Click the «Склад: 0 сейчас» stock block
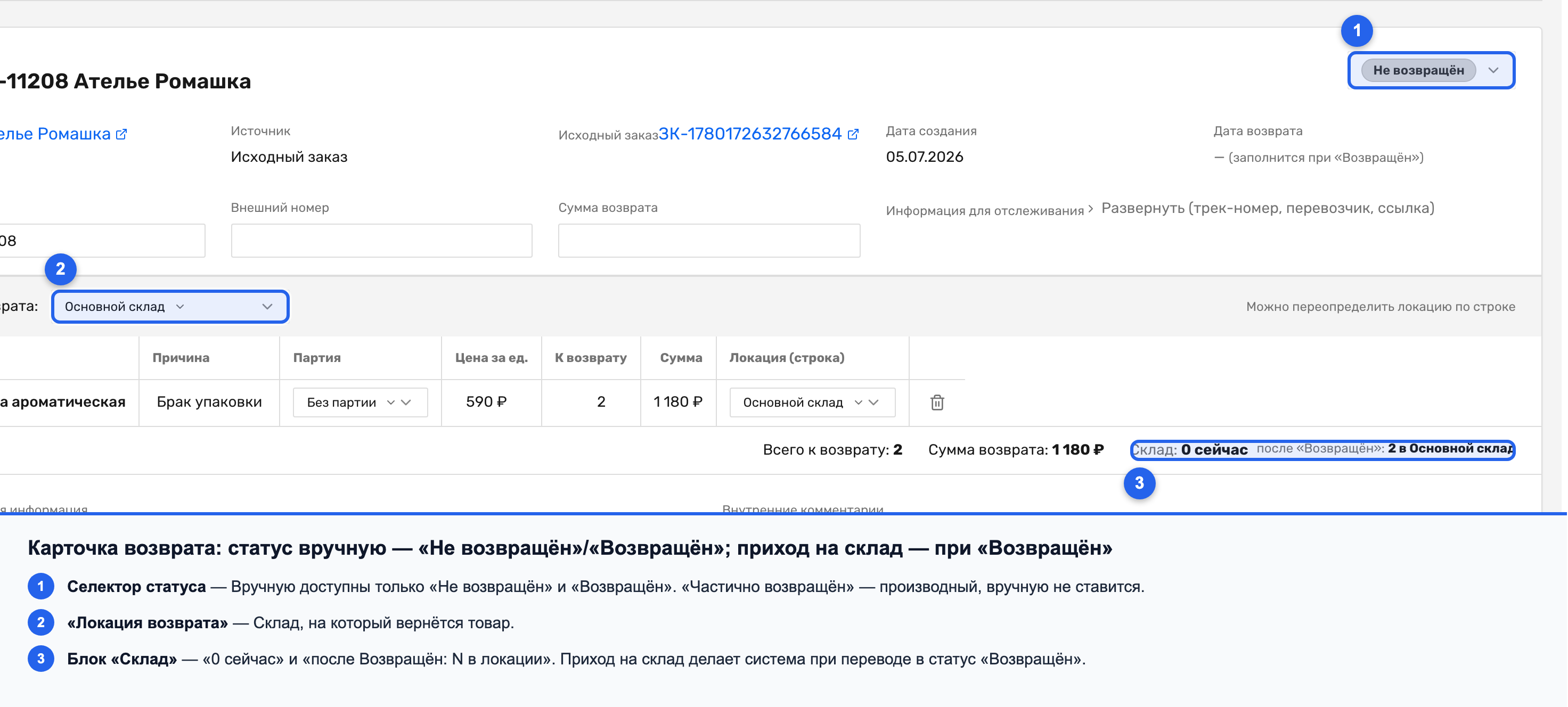1568x707 pixels. [1322, 450]
